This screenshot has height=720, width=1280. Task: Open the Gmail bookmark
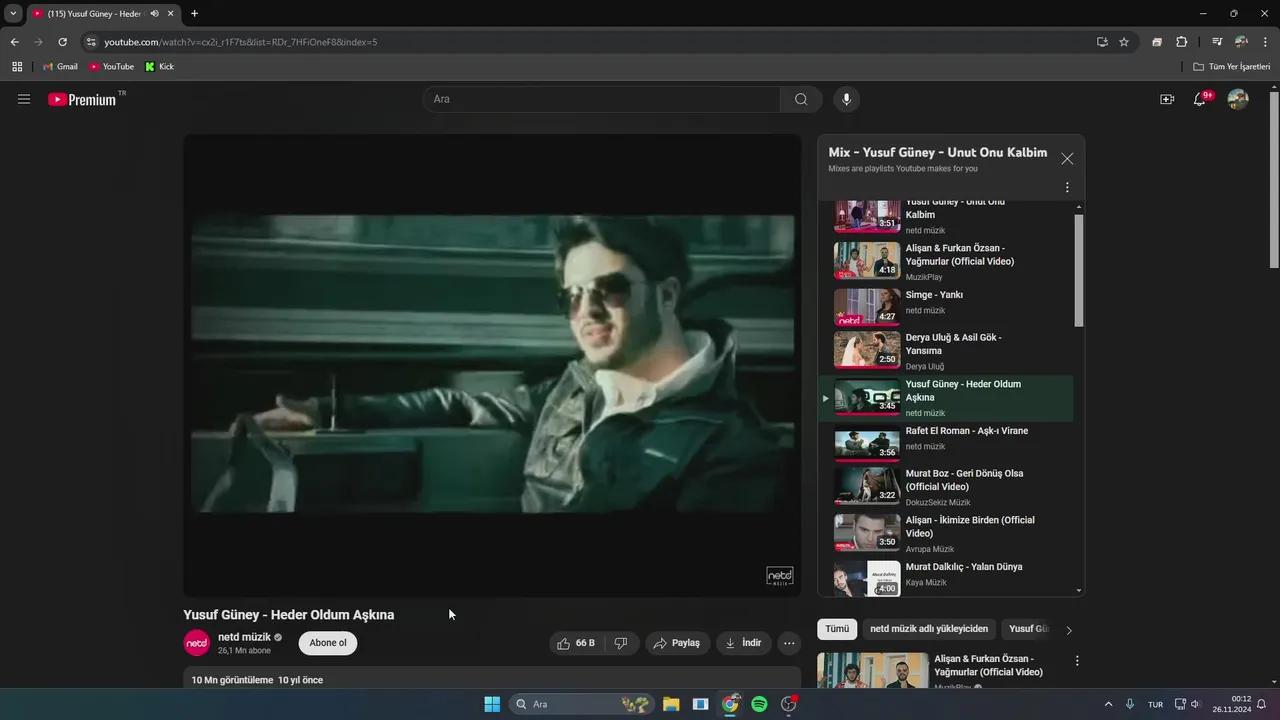click(60, 67)
